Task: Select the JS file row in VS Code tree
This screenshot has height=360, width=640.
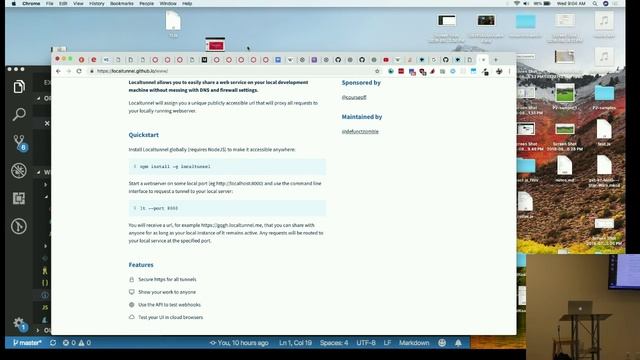Action: pos(45,307)
